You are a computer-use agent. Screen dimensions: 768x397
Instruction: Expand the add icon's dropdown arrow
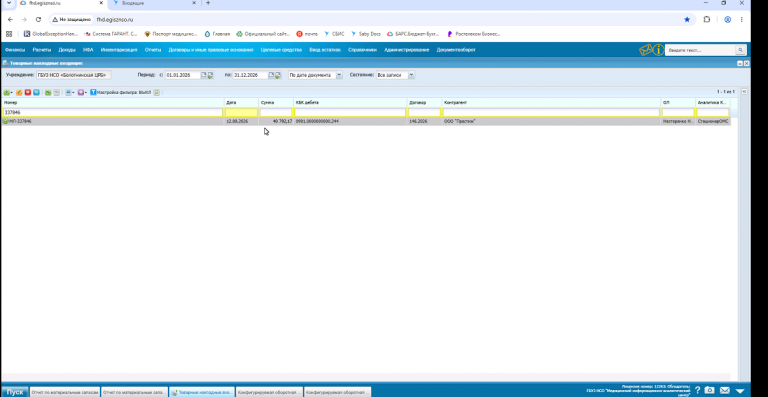[12, 93]
